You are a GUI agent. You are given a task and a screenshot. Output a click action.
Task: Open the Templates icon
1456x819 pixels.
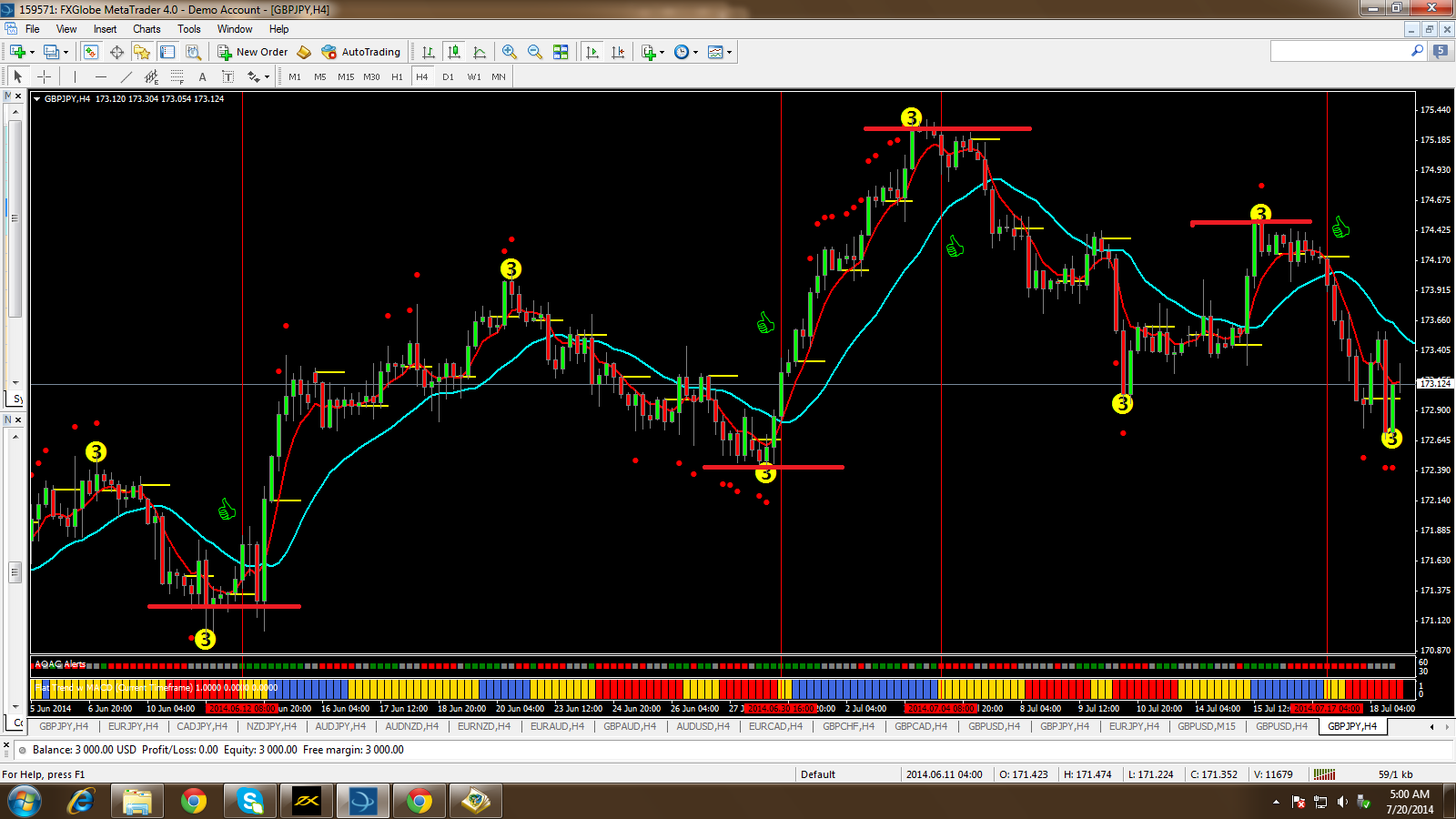tap(715, 52)
